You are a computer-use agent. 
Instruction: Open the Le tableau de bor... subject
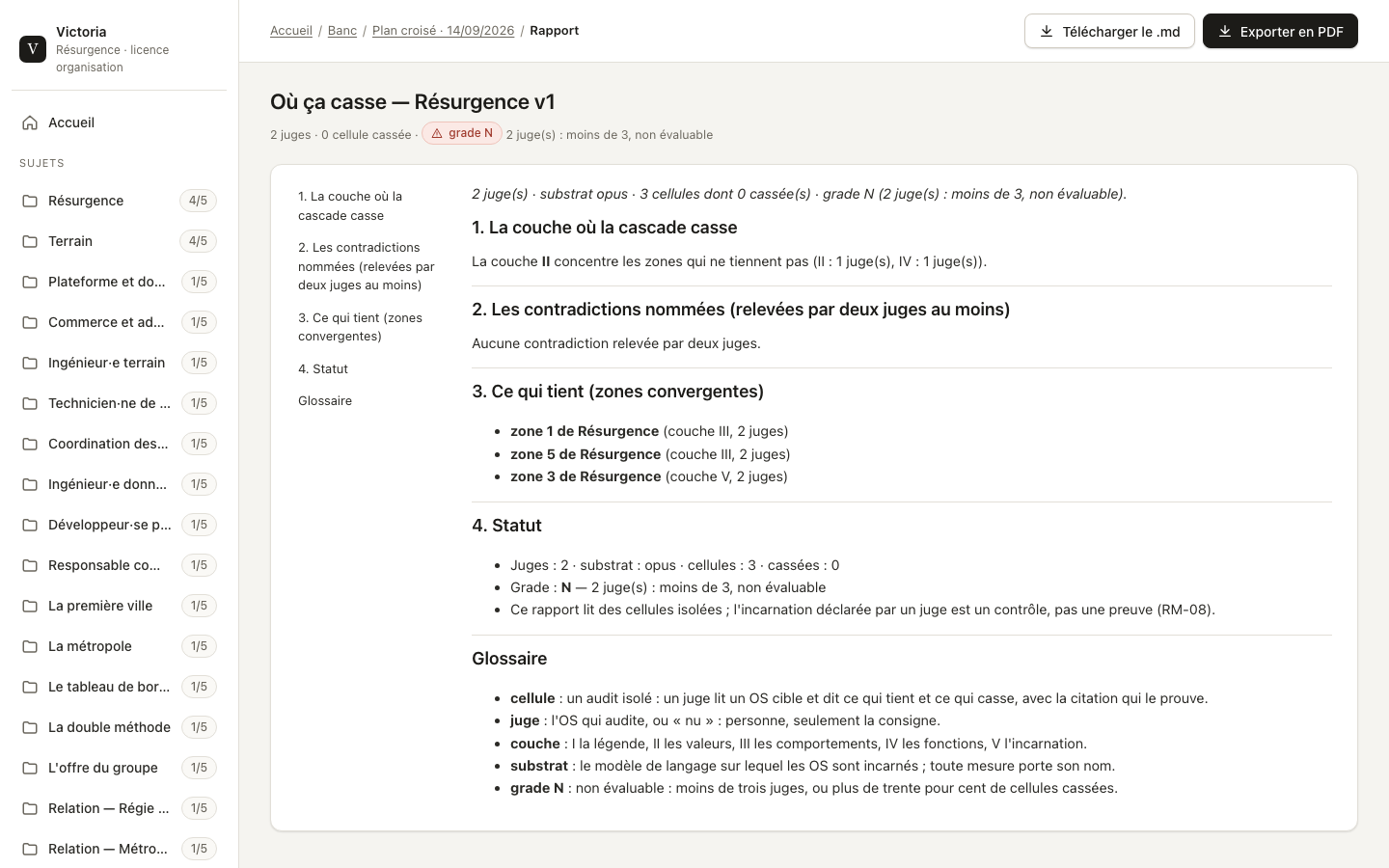click(119, 687)
